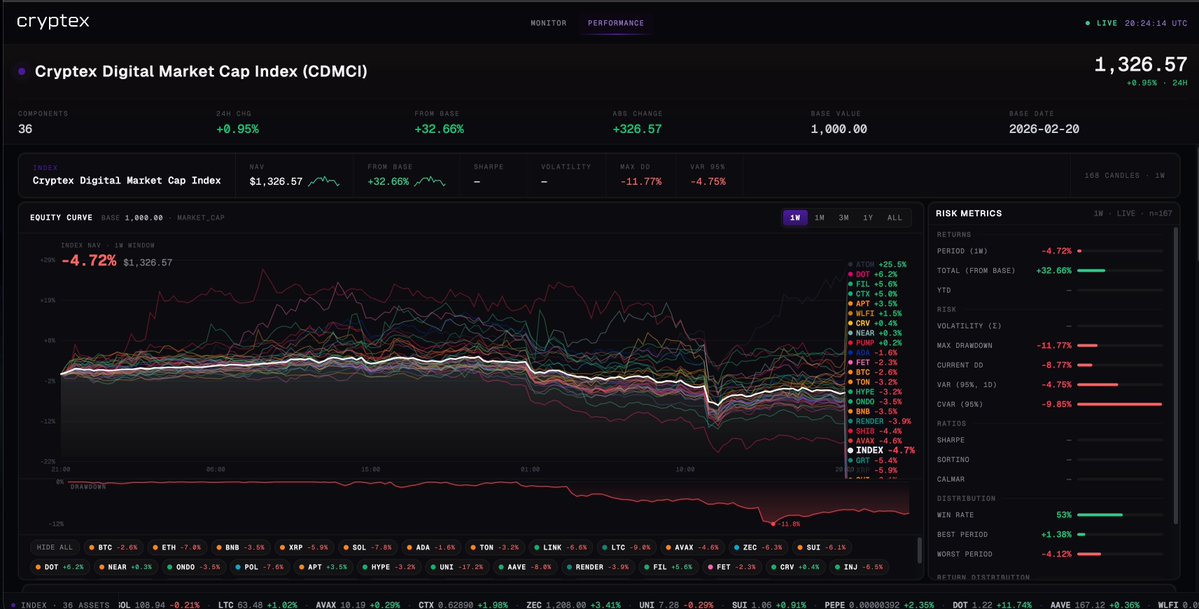Select the 1W chart range
The image size is (1199, 609).
click(795, 218)
